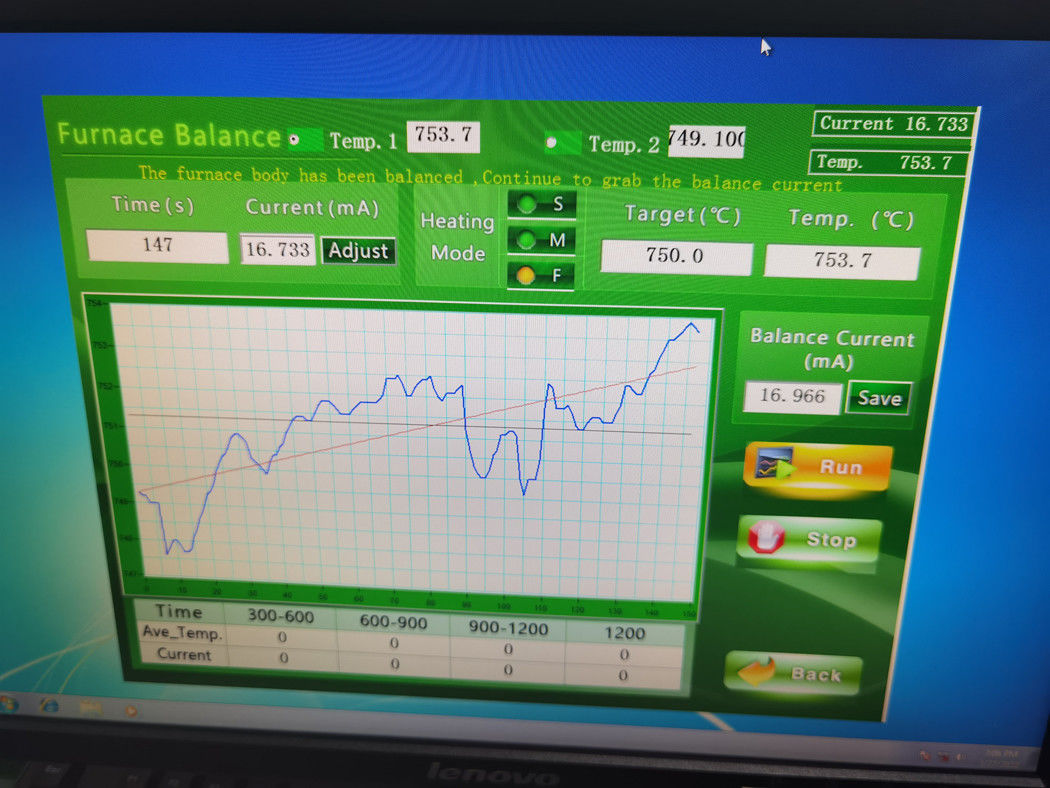Open the File Explorer taskbar icon
1050x788 pixels.
[90, 708]
